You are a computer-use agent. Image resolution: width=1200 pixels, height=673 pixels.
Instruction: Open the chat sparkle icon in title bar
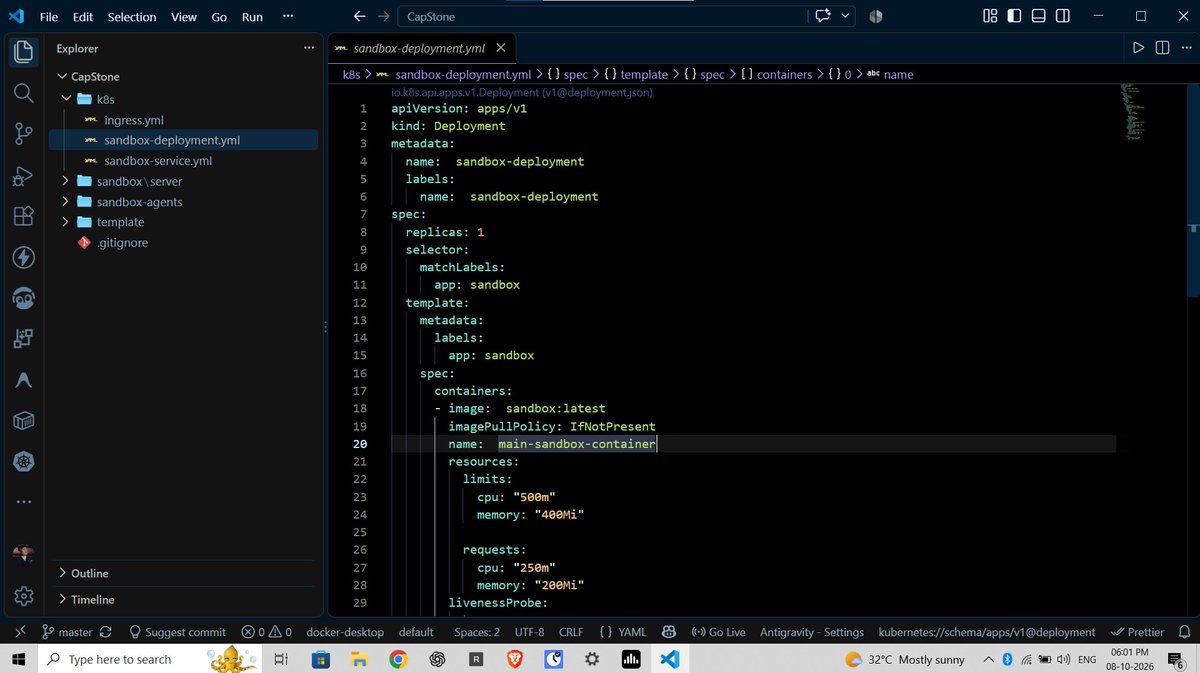(x=824, y=16)
